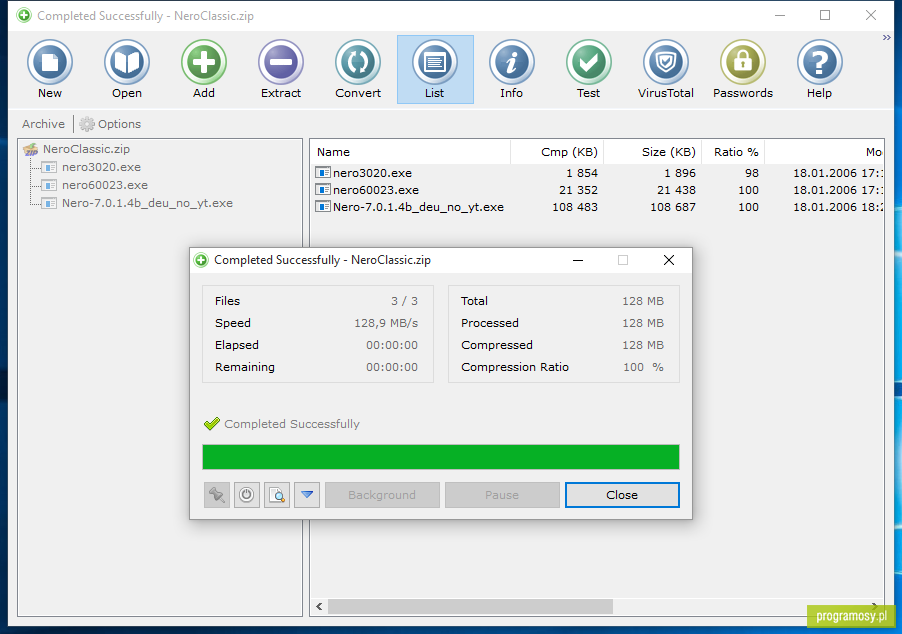Select the nero60023.exe row in the file list
902x634 pixels.
click(x=598, y=190)
